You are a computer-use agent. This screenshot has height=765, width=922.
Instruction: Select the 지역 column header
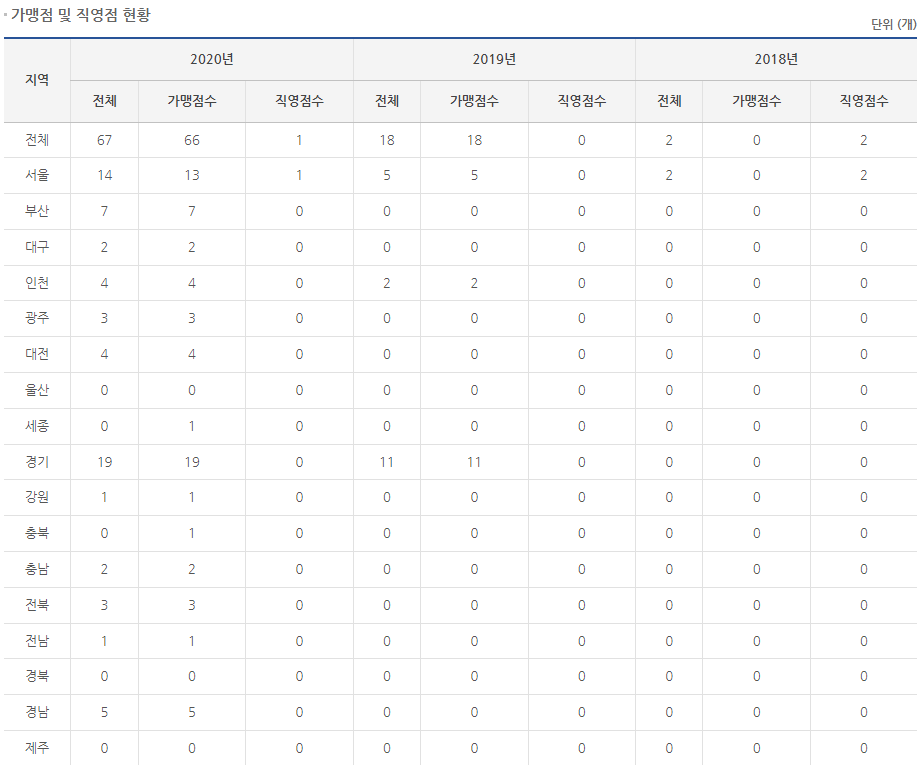pos(37,80)
